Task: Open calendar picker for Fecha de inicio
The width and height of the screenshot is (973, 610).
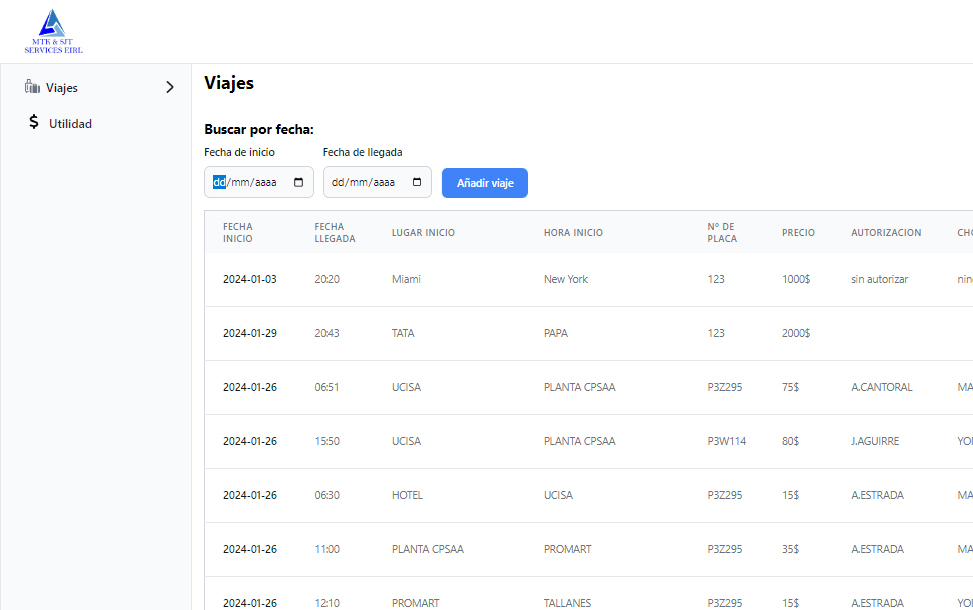Action: (x=298, y=183)
